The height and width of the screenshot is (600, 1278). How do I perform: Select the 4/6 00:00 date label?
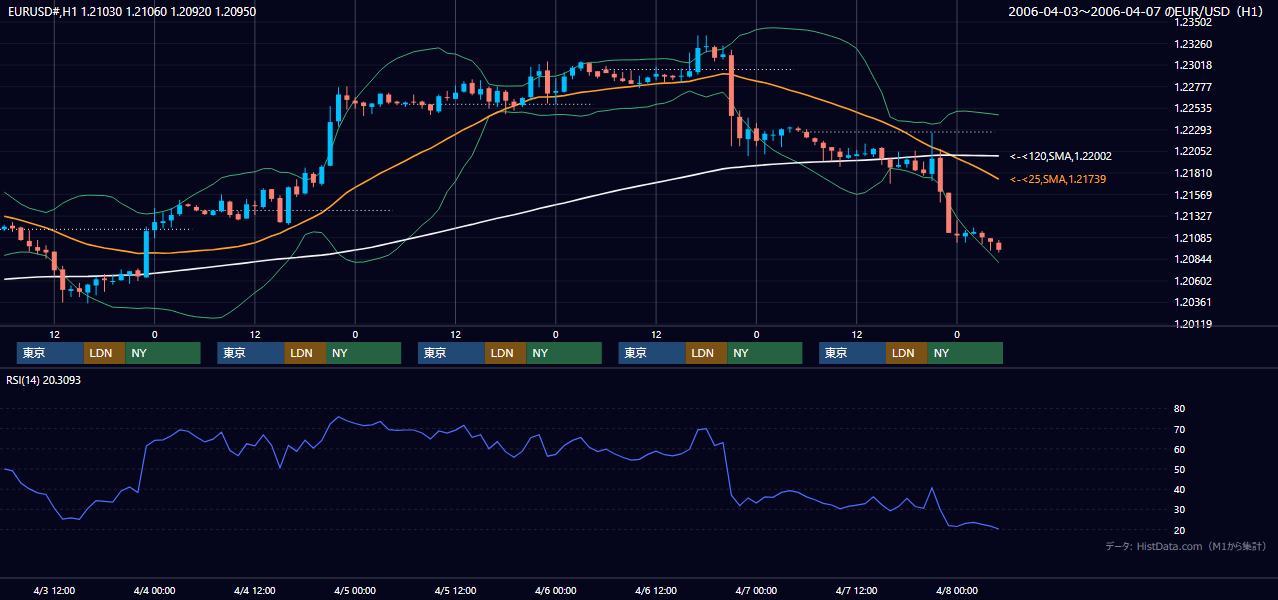coord(556,590)
